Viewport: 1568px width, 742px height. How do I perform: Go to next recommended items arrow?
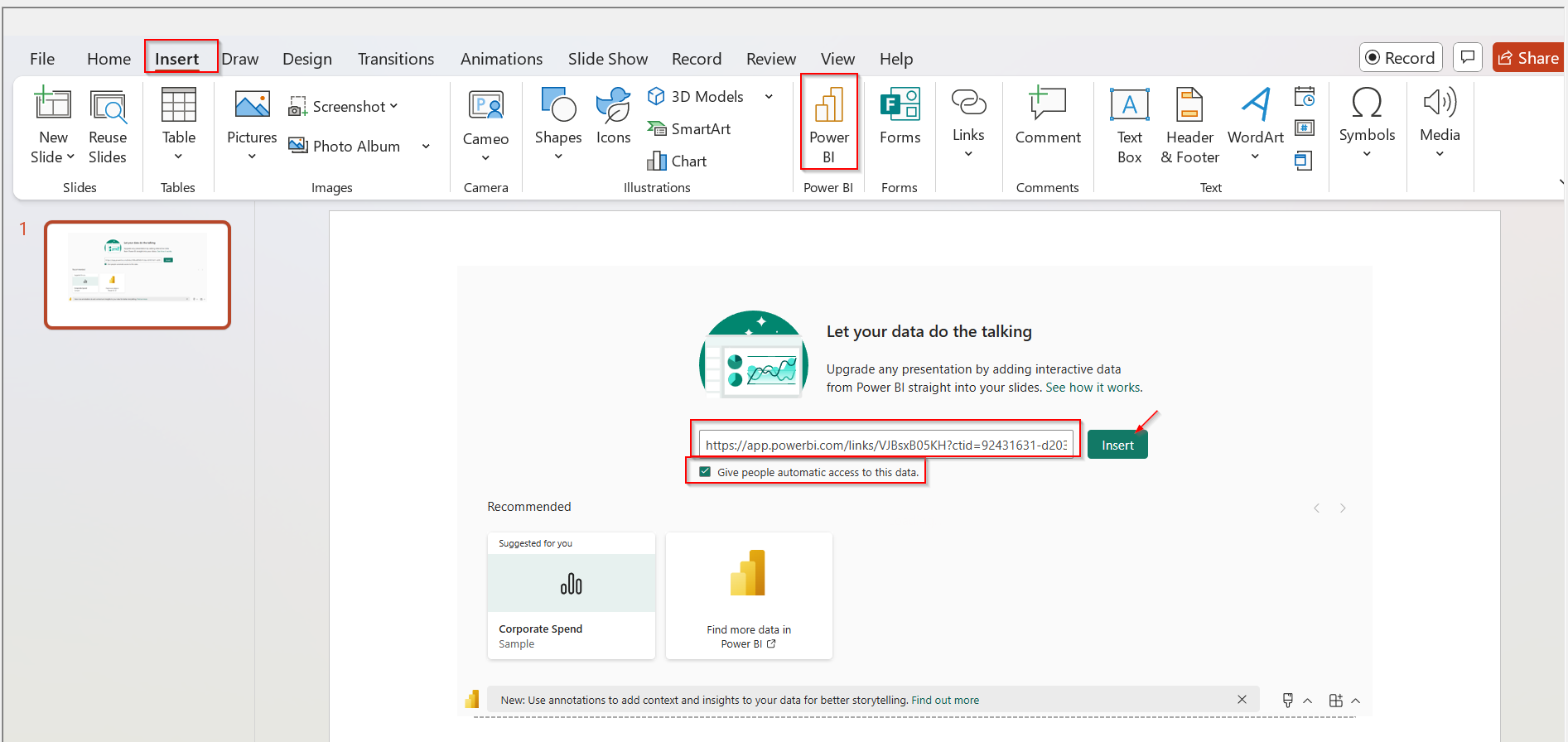[x=1343, y=508]
